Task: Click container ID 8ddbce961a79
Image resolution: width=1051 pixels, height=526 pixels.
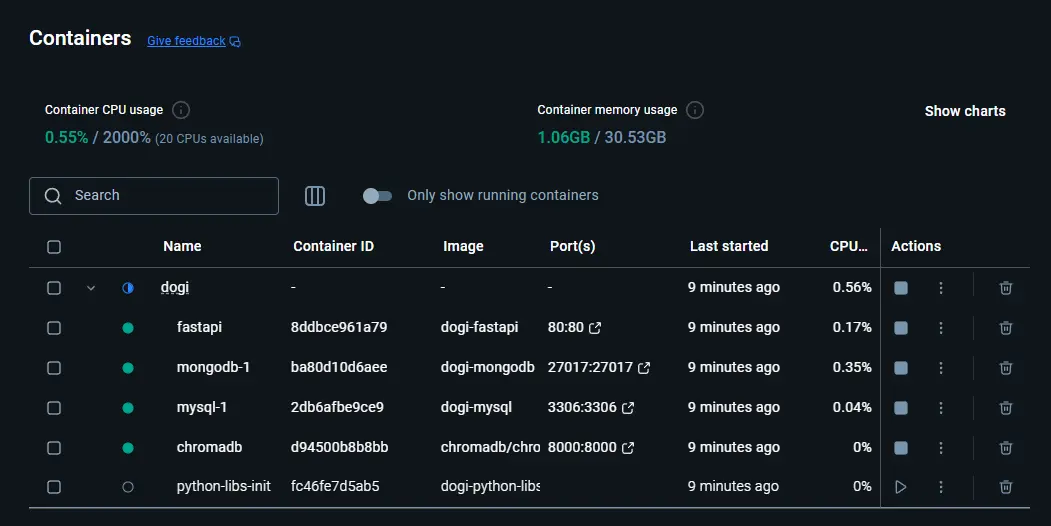Action: 338,327
